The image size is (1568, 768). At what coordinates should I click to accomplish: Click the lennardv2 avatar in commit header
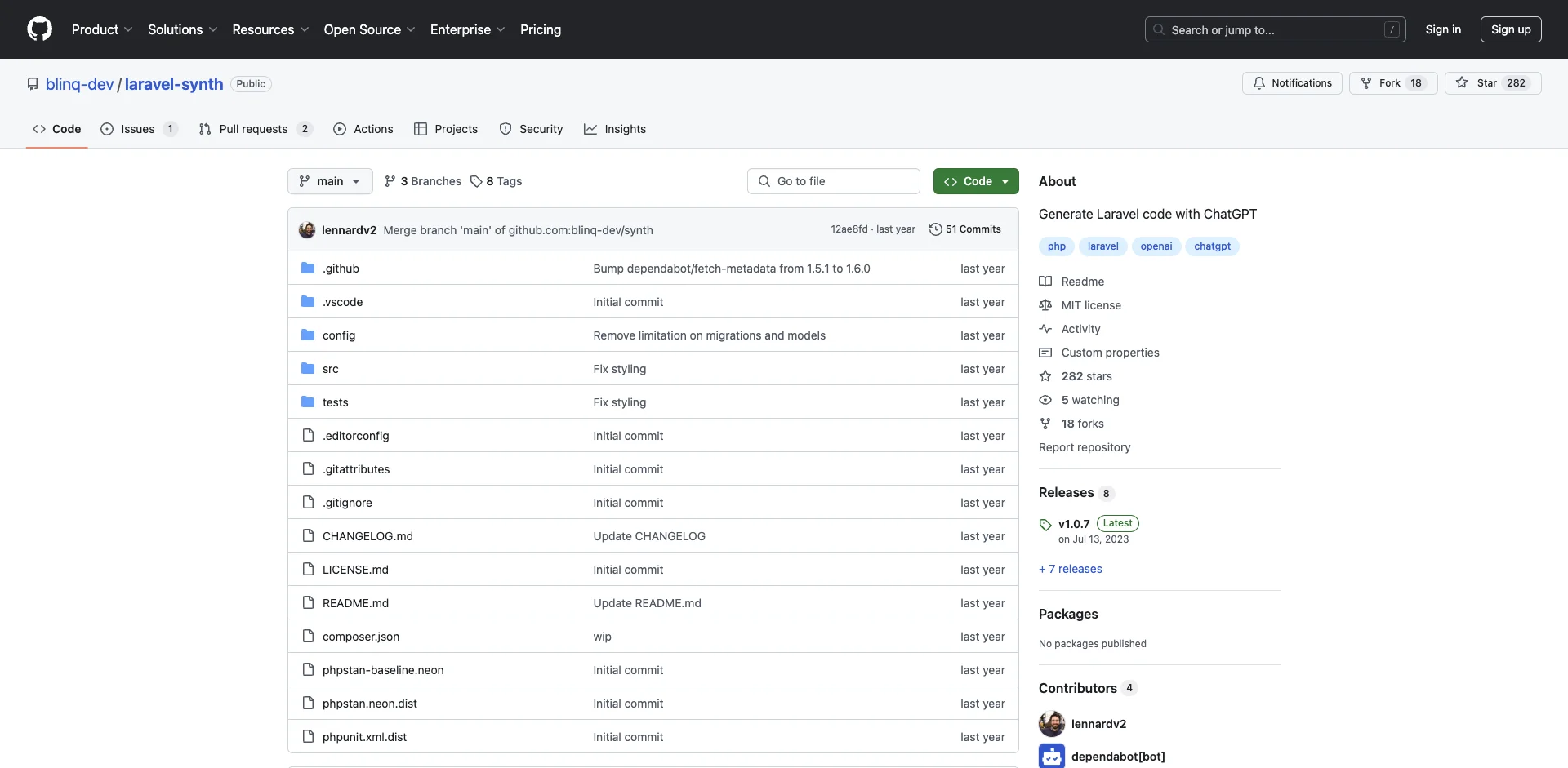[307, 230]
